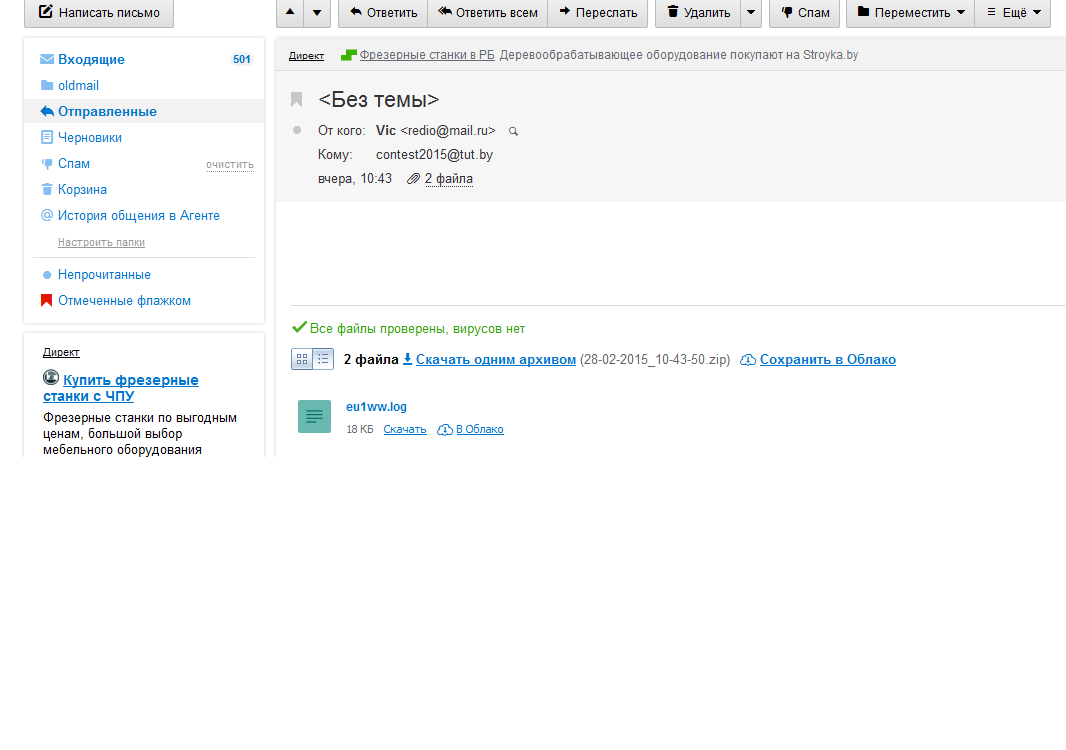
Task: Switch attachments to list view
Action: 323,359
